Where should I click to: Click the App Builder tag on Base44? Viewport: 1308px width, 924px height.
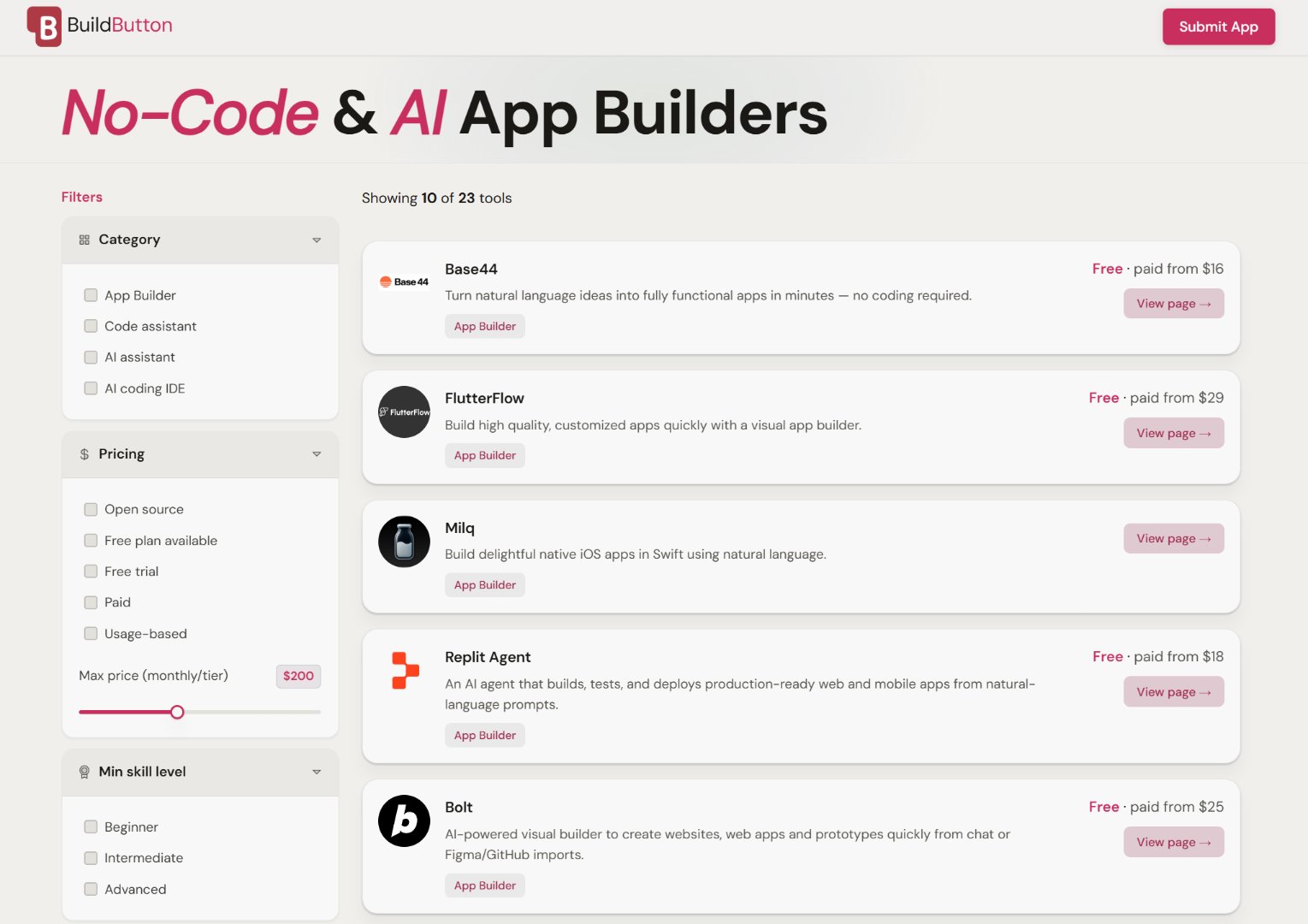point(485,326)
